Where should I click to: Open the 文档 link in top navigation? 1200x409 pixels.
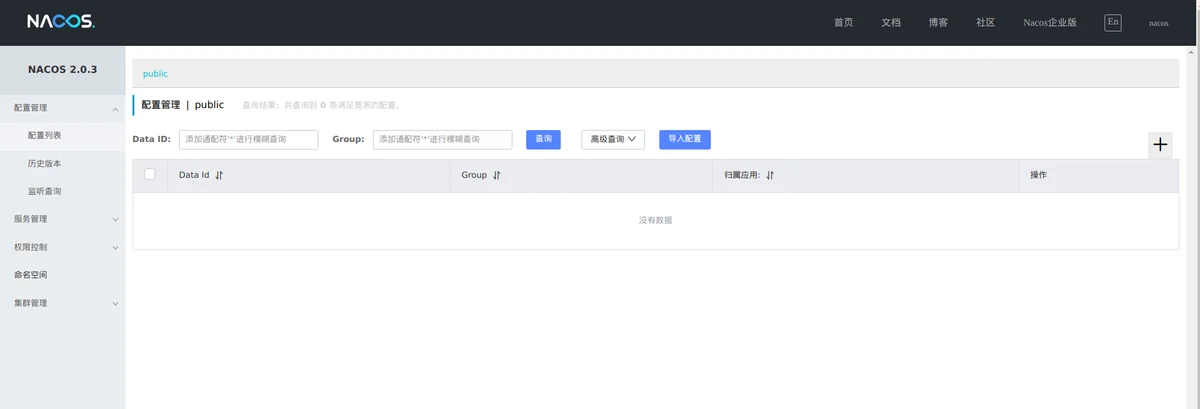click(x=891, y=23)
